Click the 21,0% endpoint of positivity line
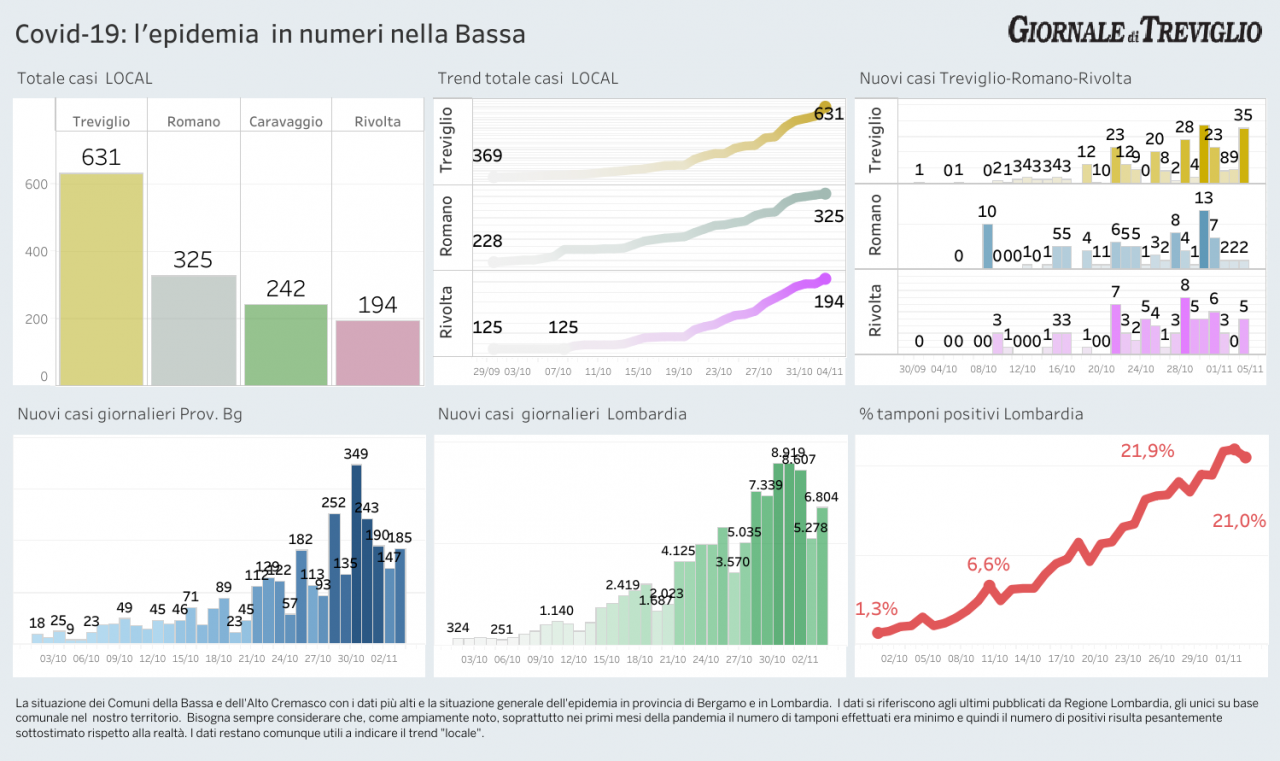This screenshot has width=1280, height=761. coord(1246,458)
